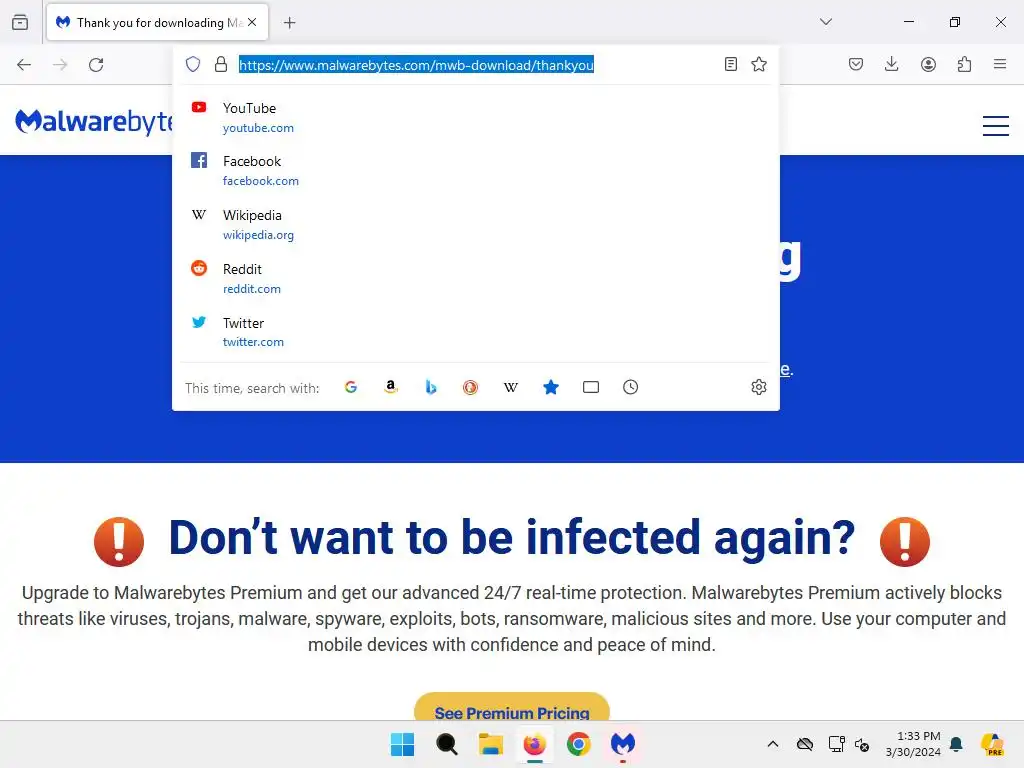1024x768 pixels.
Task: Open Firefox account icon
Action: point(928,64)
